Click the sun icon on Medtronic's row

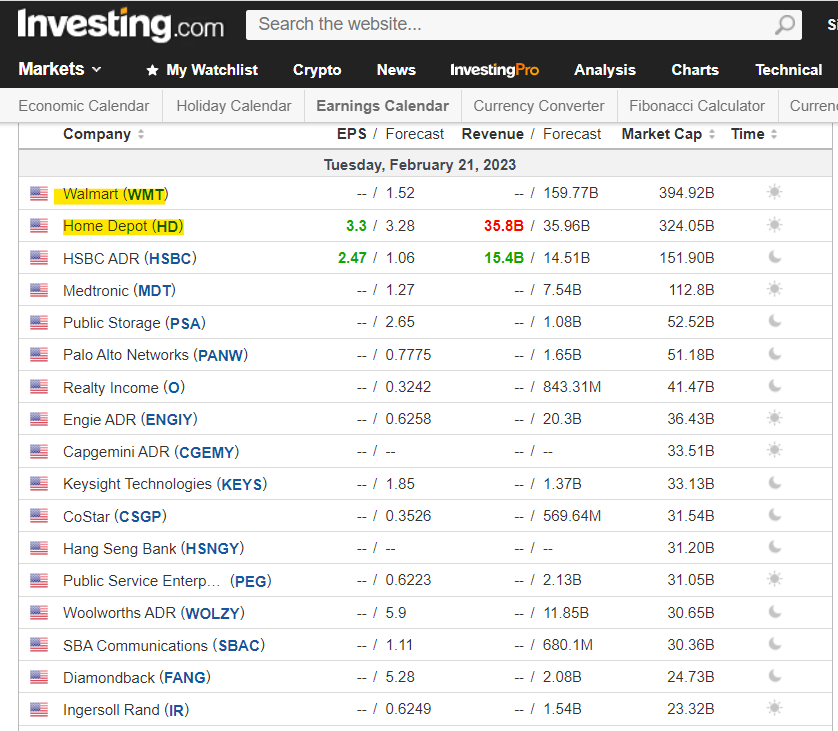click(x=775, y=290)
